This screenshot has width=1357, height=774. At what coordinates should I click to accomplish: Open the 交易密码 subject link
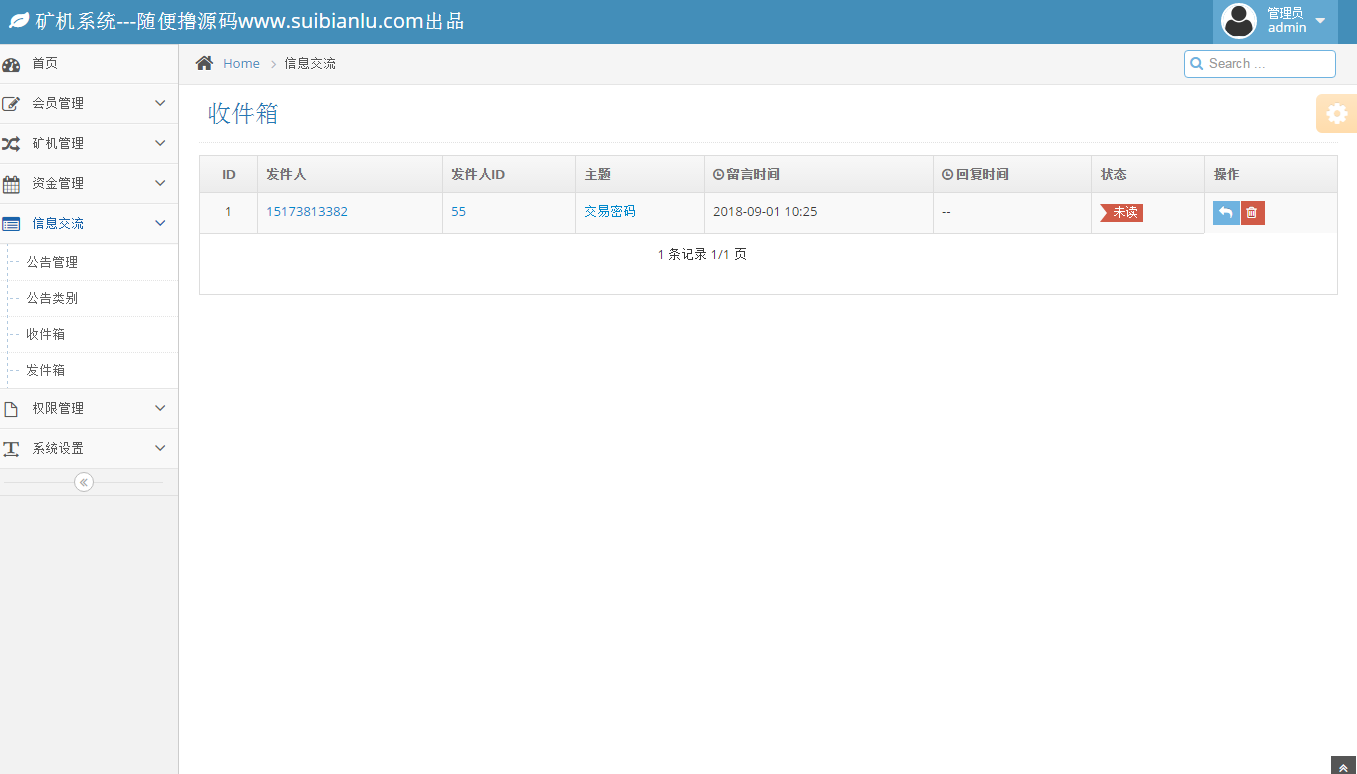(610, 212)
